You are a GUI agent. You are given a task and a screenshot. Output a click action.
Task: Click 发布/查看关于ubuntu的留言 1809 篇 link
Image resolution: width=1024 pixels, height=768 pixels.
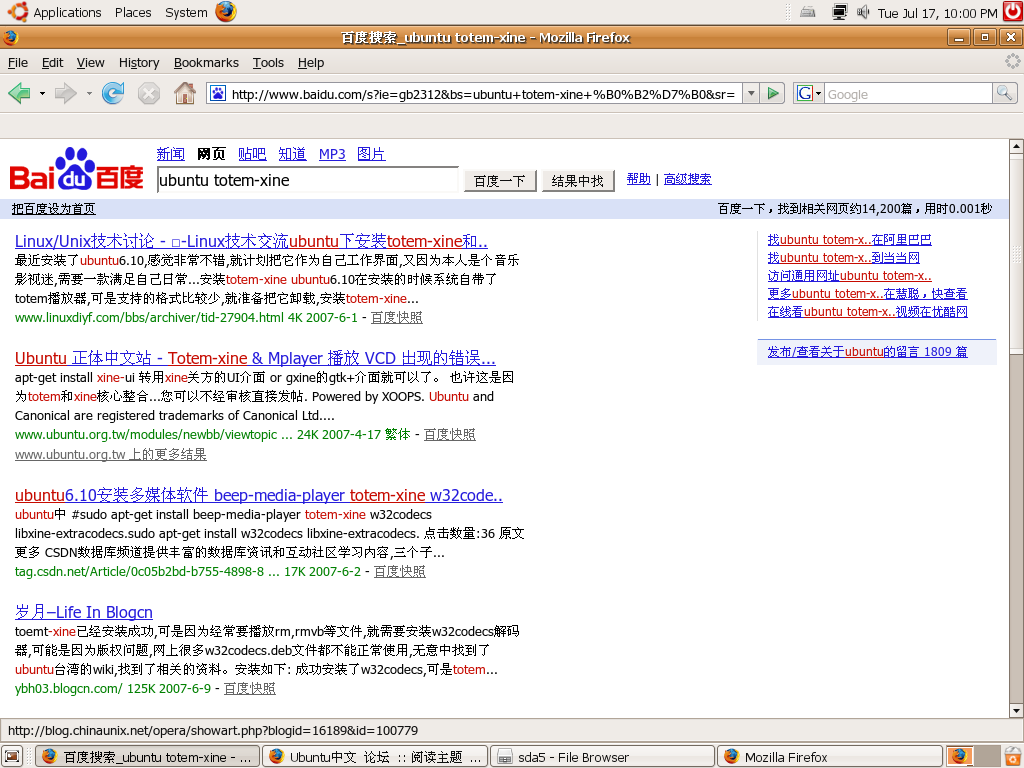(x=867, y=351)
